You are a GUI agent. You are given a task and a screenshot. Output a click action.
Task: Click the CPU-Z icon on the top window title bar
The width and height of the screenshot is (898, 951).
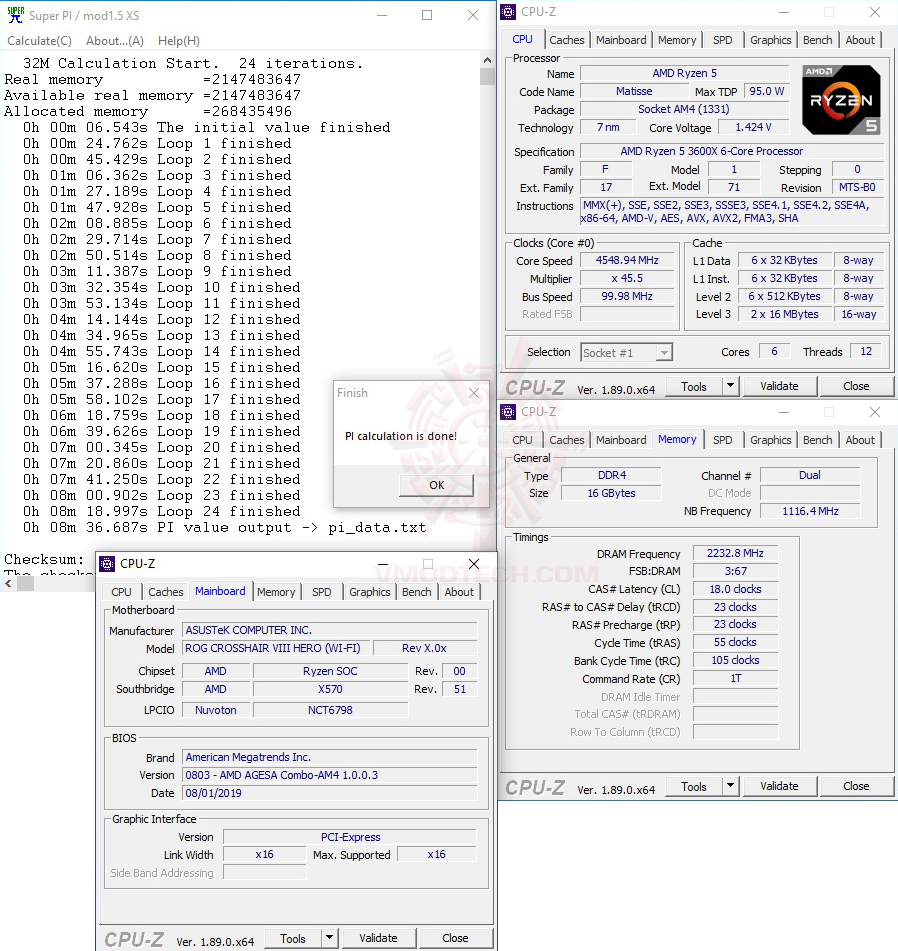coord(508,11)
